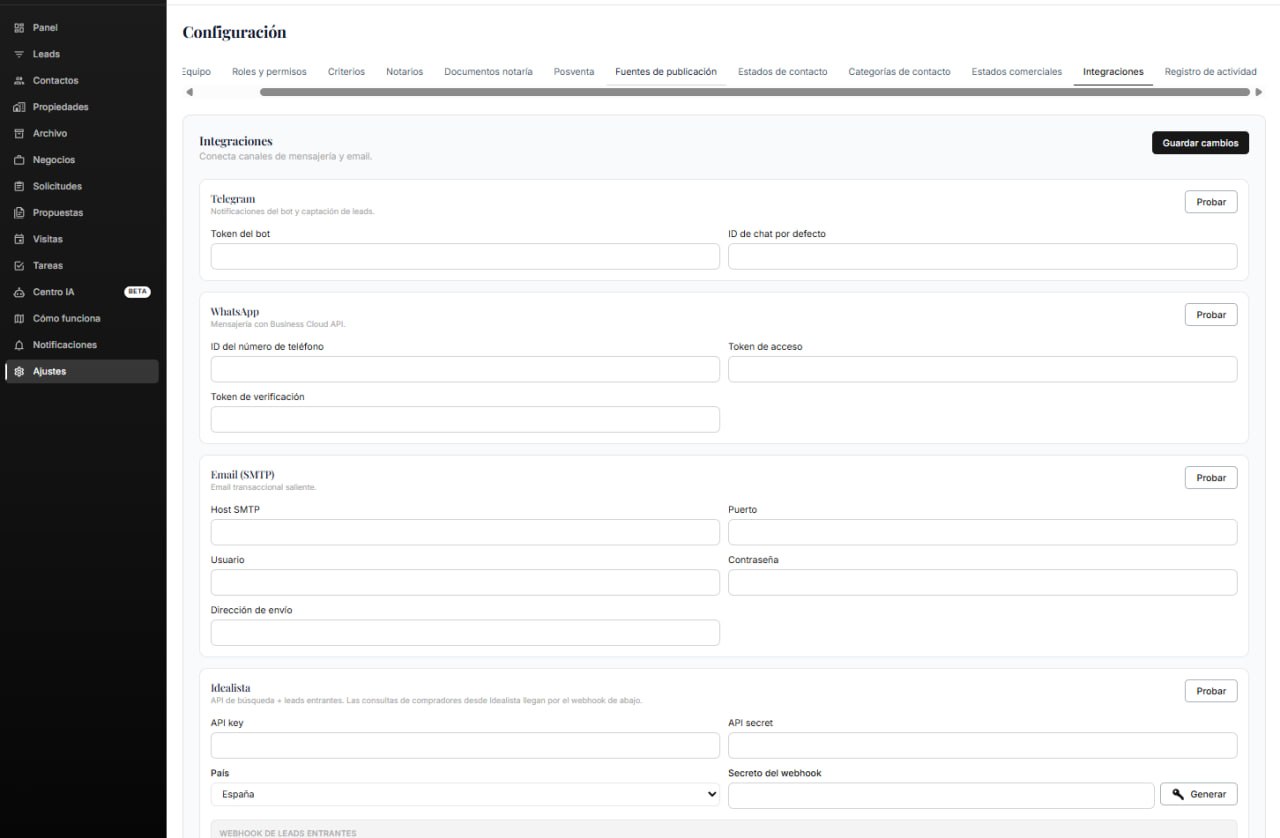Click the Puerto input field

983,532
